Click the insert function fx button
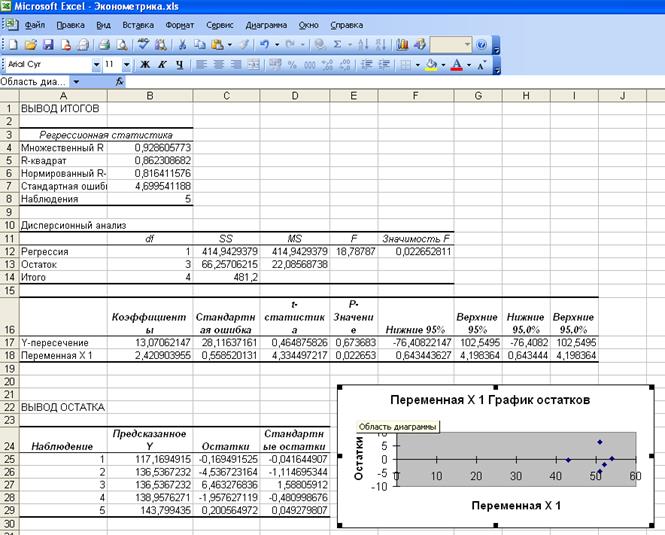665x535 pixels. tap(120, 82)
